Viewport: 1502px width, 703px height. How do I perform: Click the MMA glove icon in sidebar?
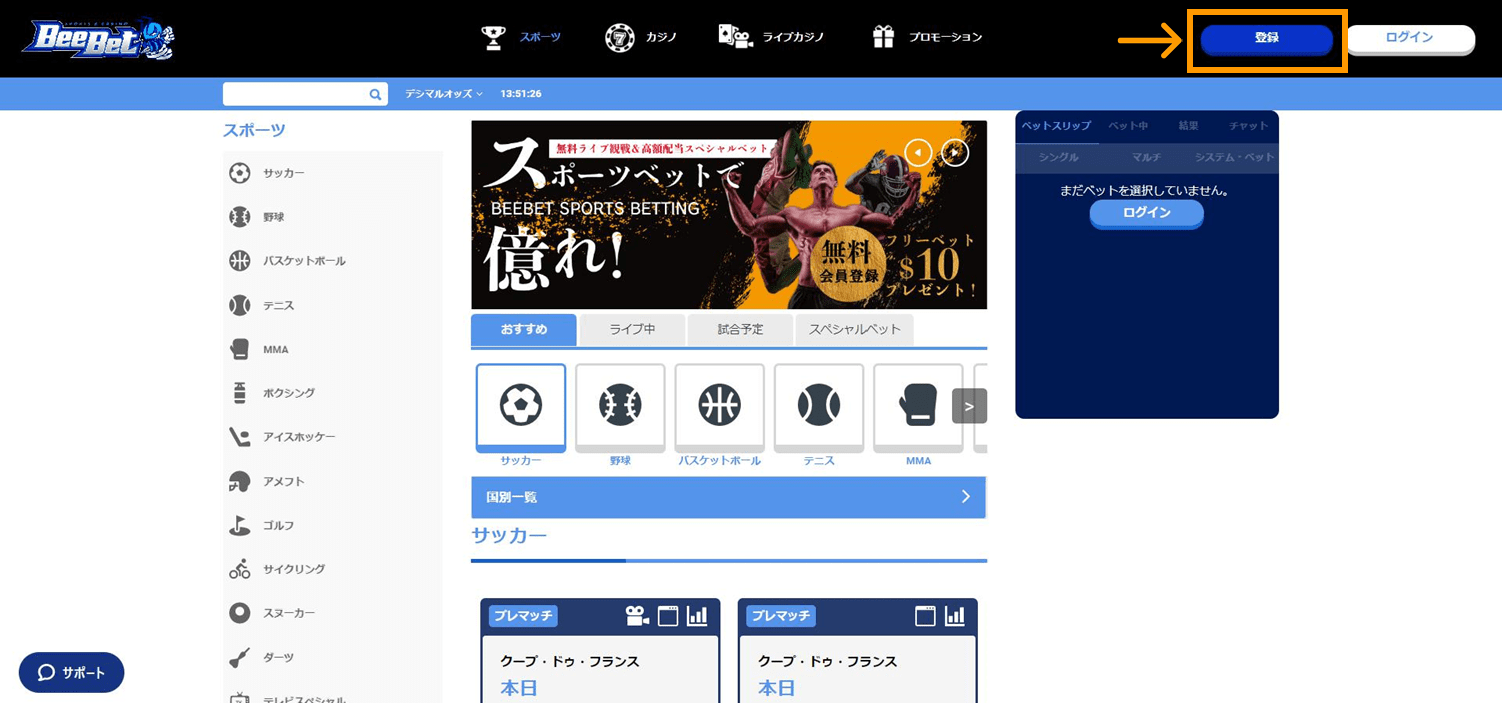pos(240,349)
